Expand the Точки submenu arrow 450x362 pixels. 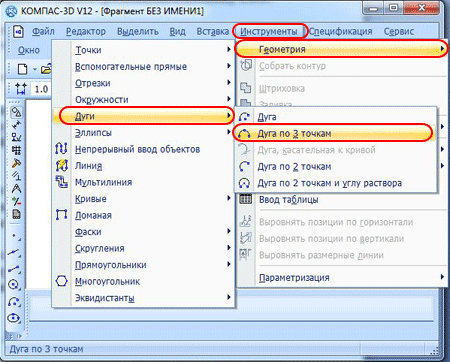tap(229, 49)
